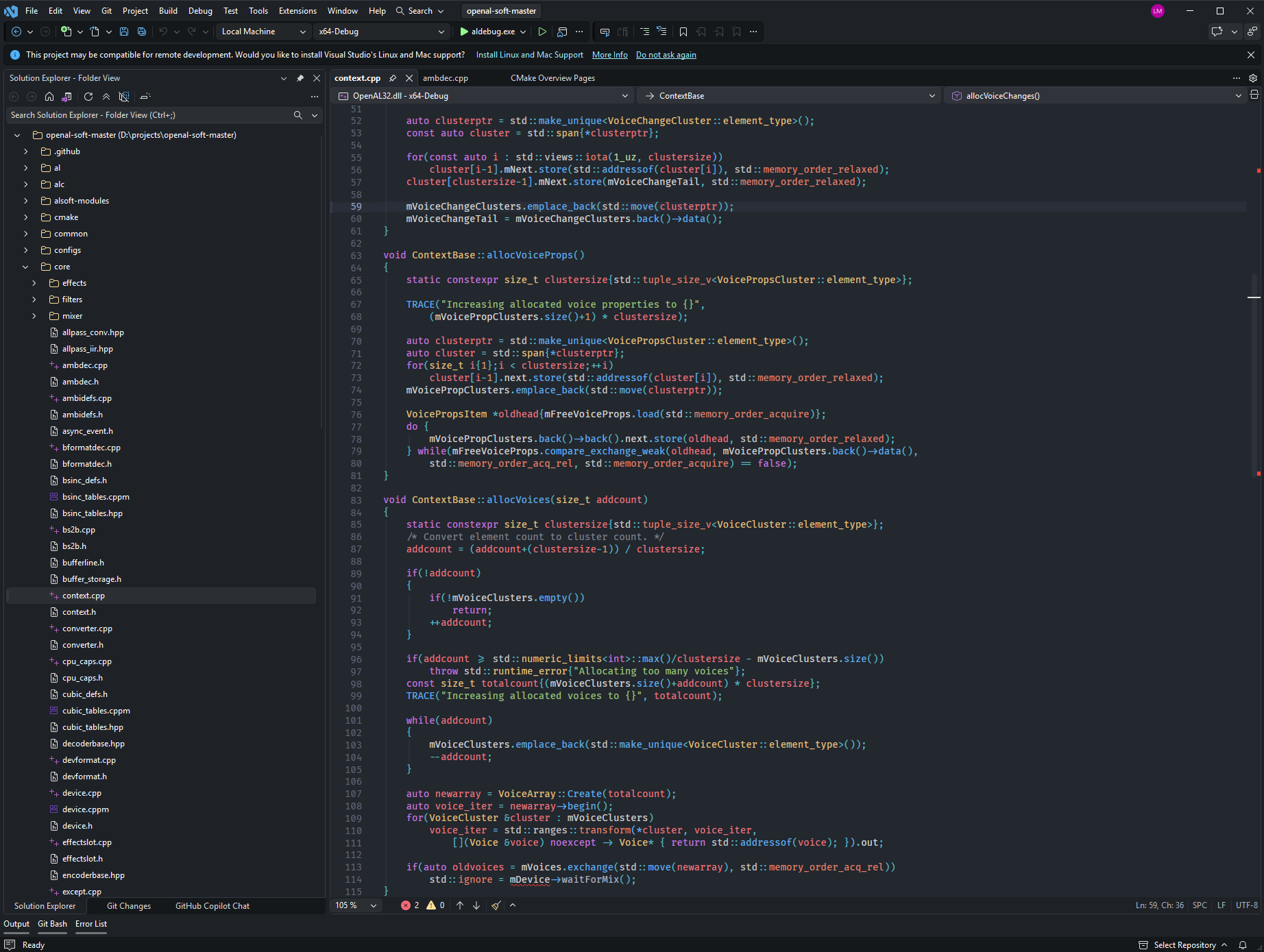Open the Git Changes tab
The width and height of the screenshot is (1264, 952).
coord(129,906)
